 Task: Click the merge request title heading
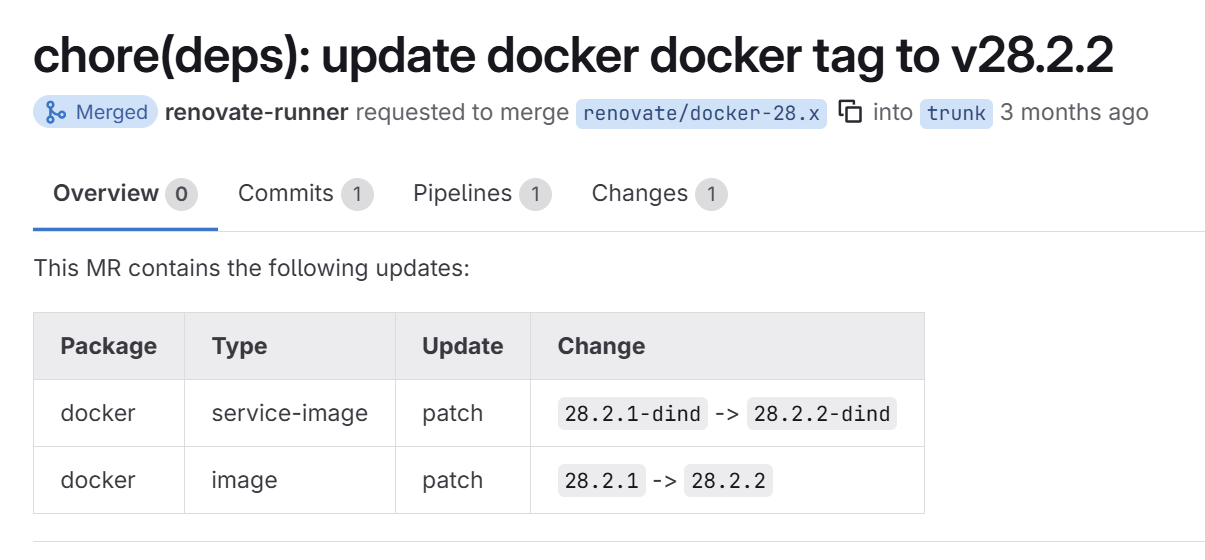point(573,56)
